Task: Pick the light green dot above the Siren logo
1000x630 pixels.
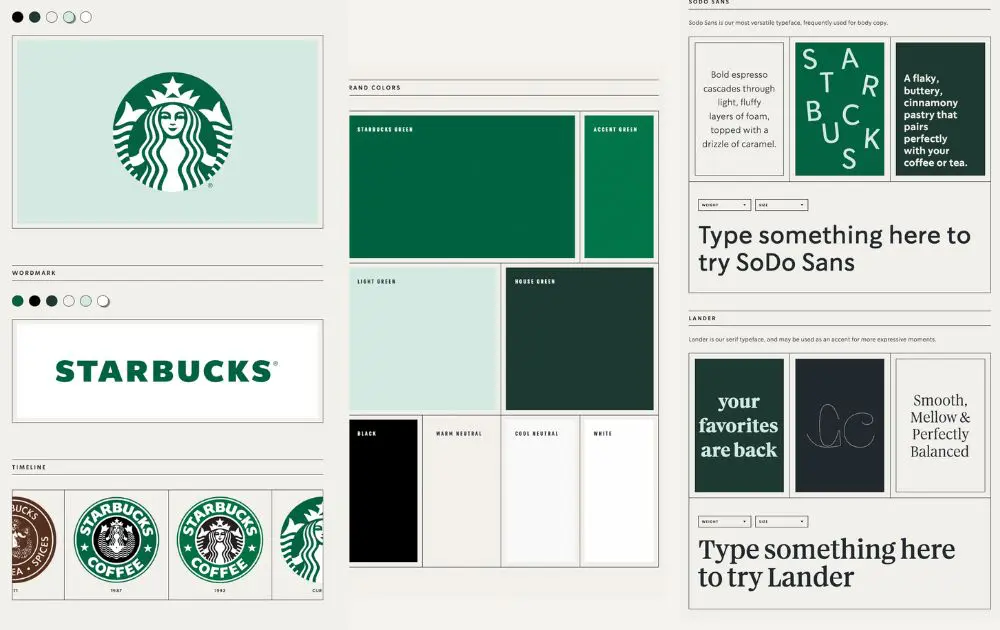Action: [x=68, y=17]
